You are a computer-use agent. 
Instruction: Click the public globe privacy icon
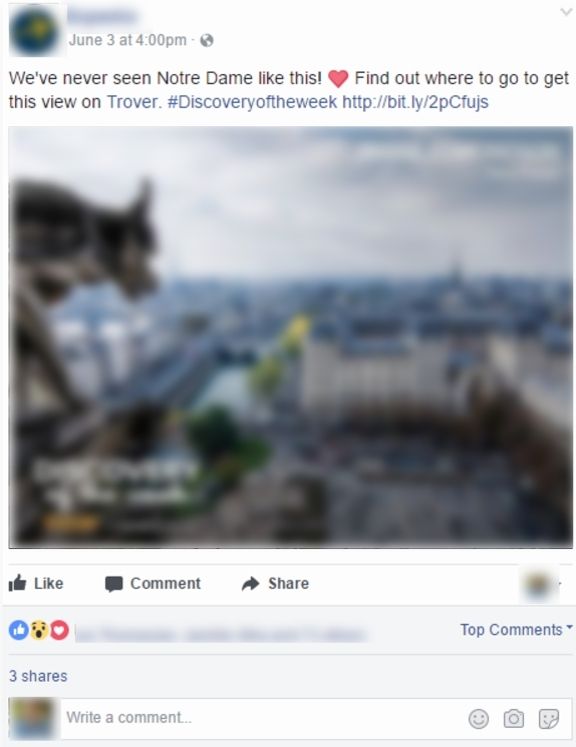[x=207, y=40]
